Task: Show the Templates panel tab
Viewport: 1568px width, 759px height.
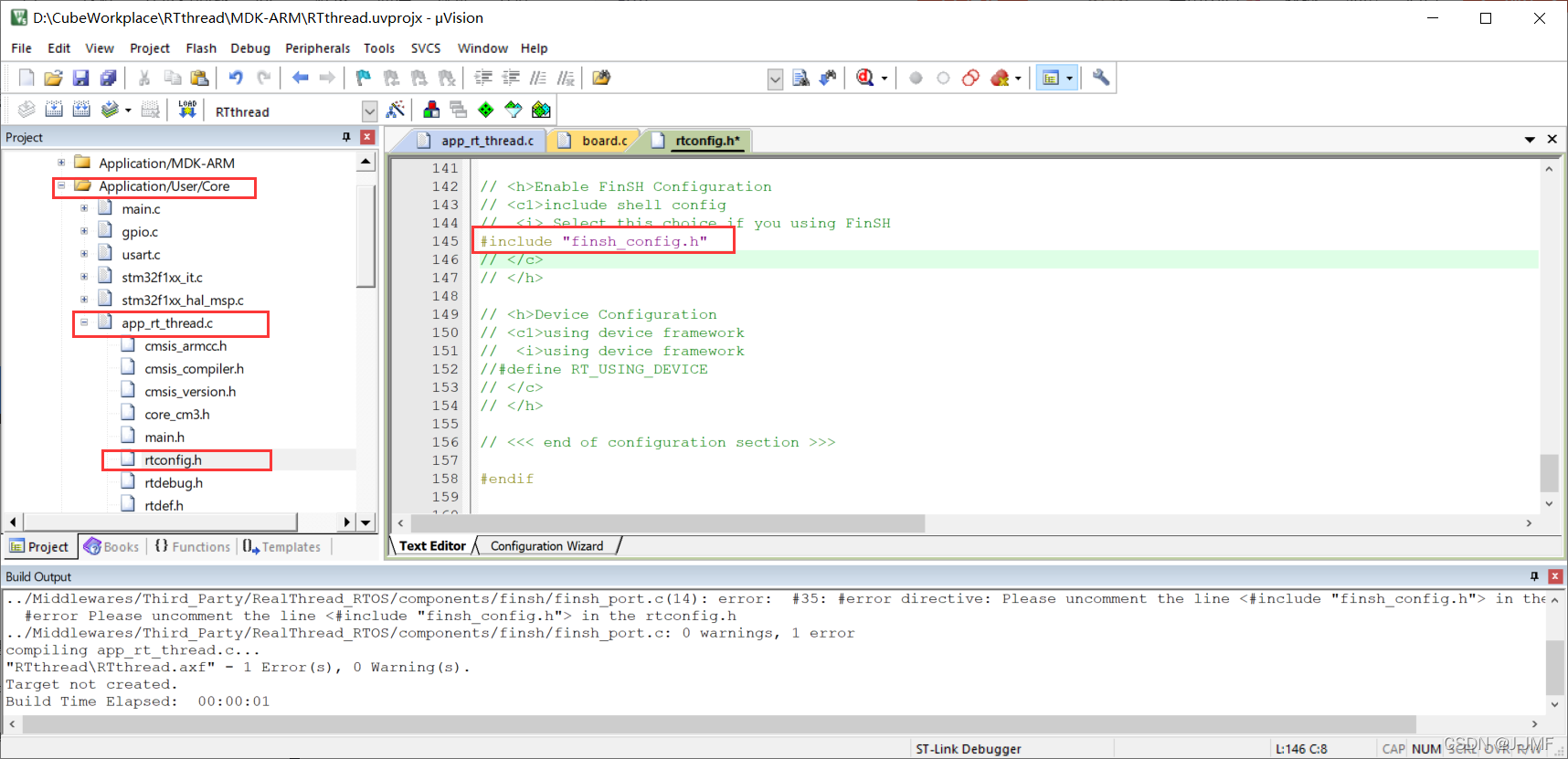Action: point(282,546)
